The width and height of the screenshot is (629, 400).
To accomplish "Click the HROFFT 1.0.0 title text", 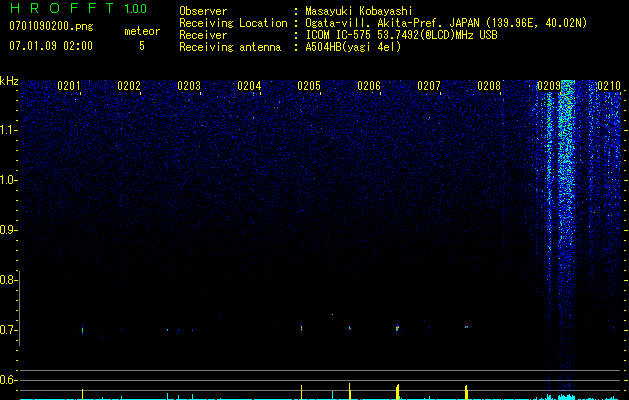I will 78,8.
